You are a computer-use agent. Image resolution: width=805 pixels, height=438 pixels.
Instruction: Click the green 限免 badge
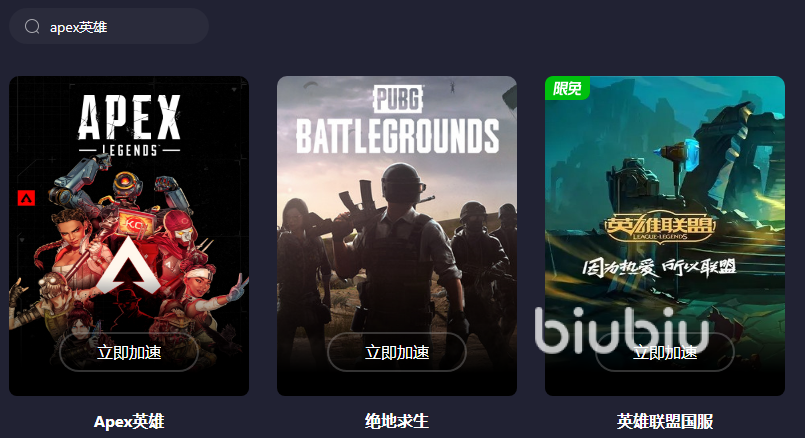(x=567, y=88)
